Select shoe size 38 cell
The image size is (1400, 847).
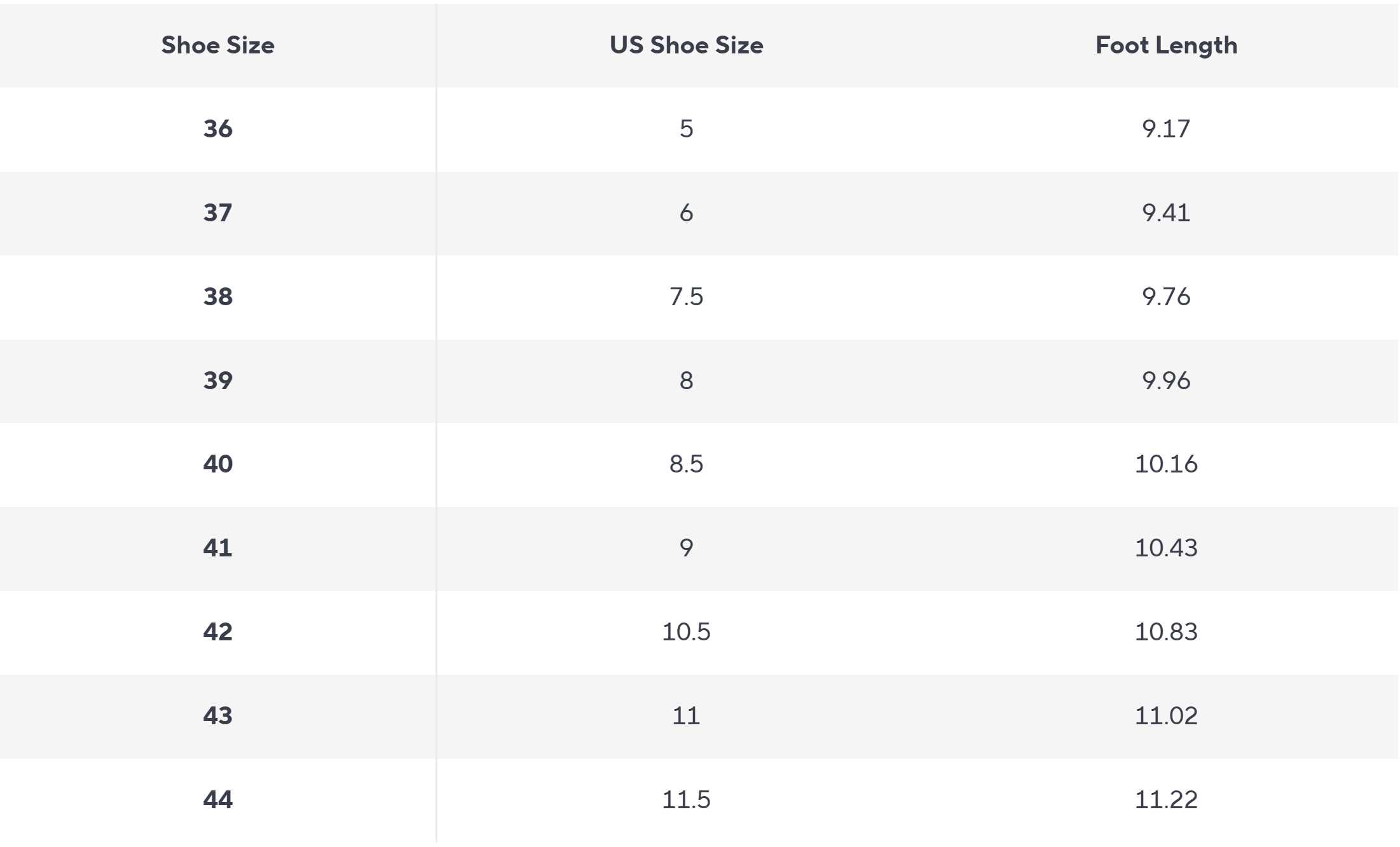tap(218, 296)
